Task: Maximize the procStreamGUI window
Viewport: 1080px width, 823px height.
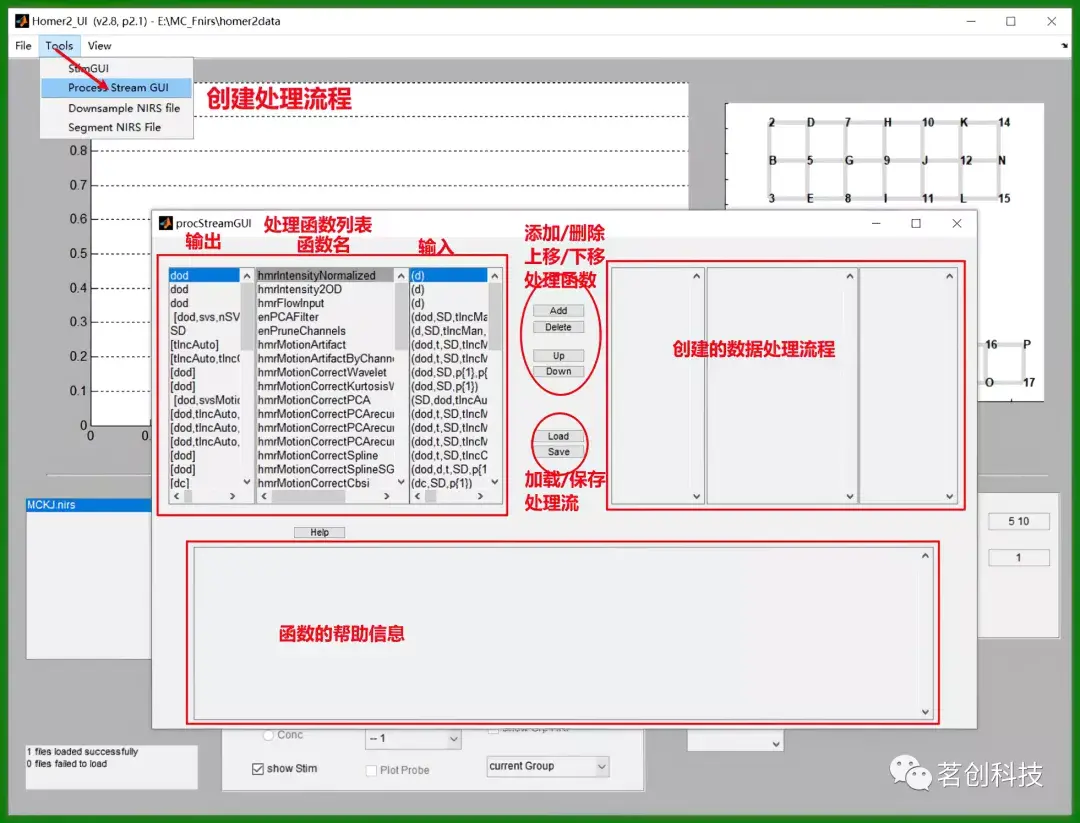Action: [x=916, y=223]
